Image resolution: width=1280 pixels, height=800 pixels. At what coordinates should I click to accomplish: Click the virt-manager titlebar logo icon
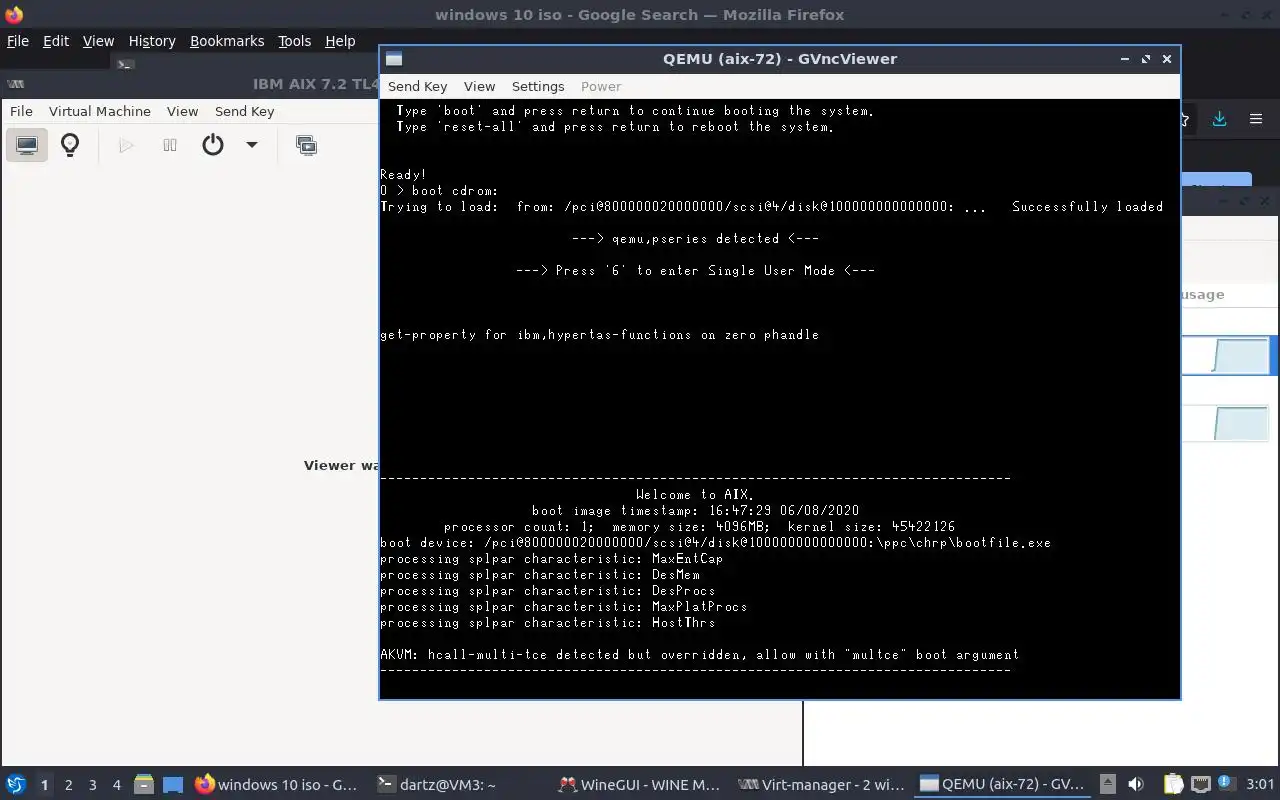click(15, 84)
